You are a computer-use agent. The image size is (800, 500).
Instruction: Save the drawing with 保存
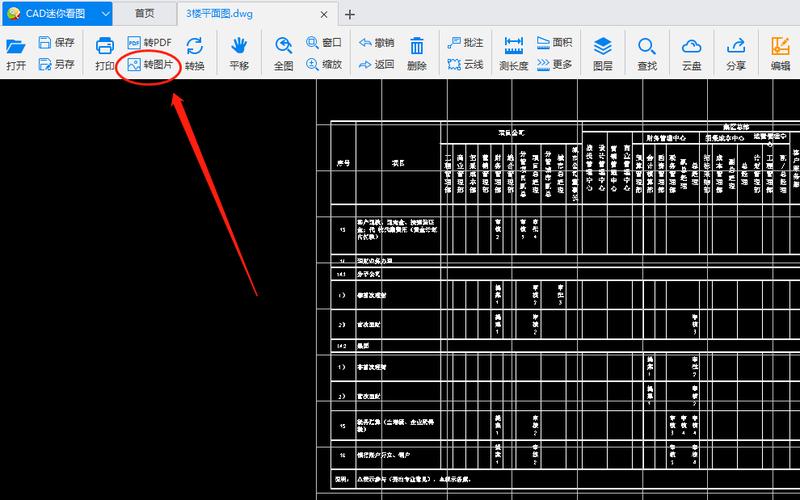click(56, 42)
